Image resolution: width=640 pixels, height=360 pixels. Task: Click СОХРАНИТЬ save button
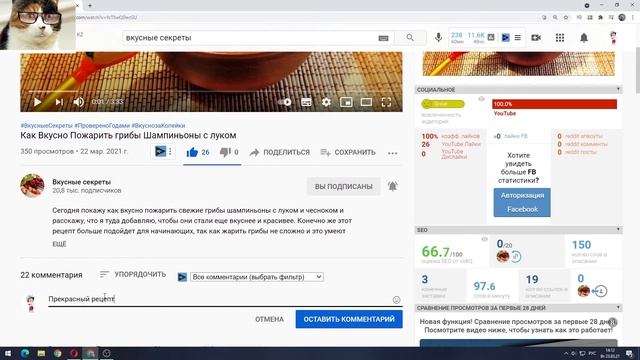(348, 152)
